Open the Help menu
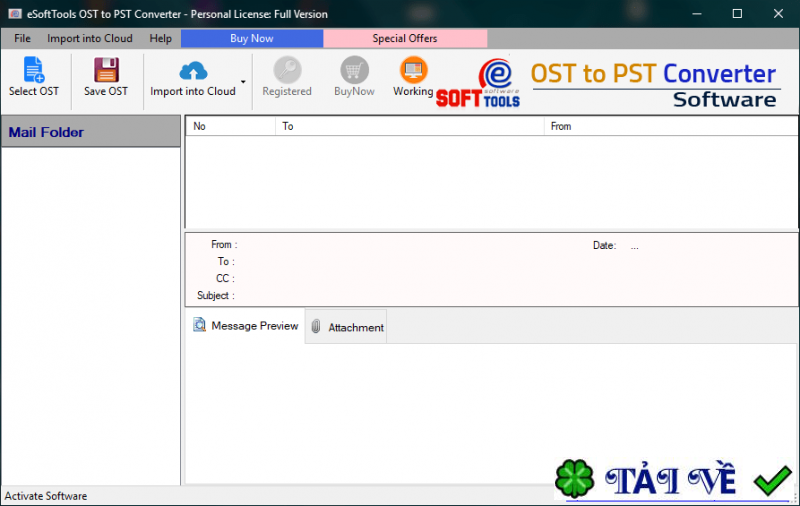 click(x=160, y=38)
